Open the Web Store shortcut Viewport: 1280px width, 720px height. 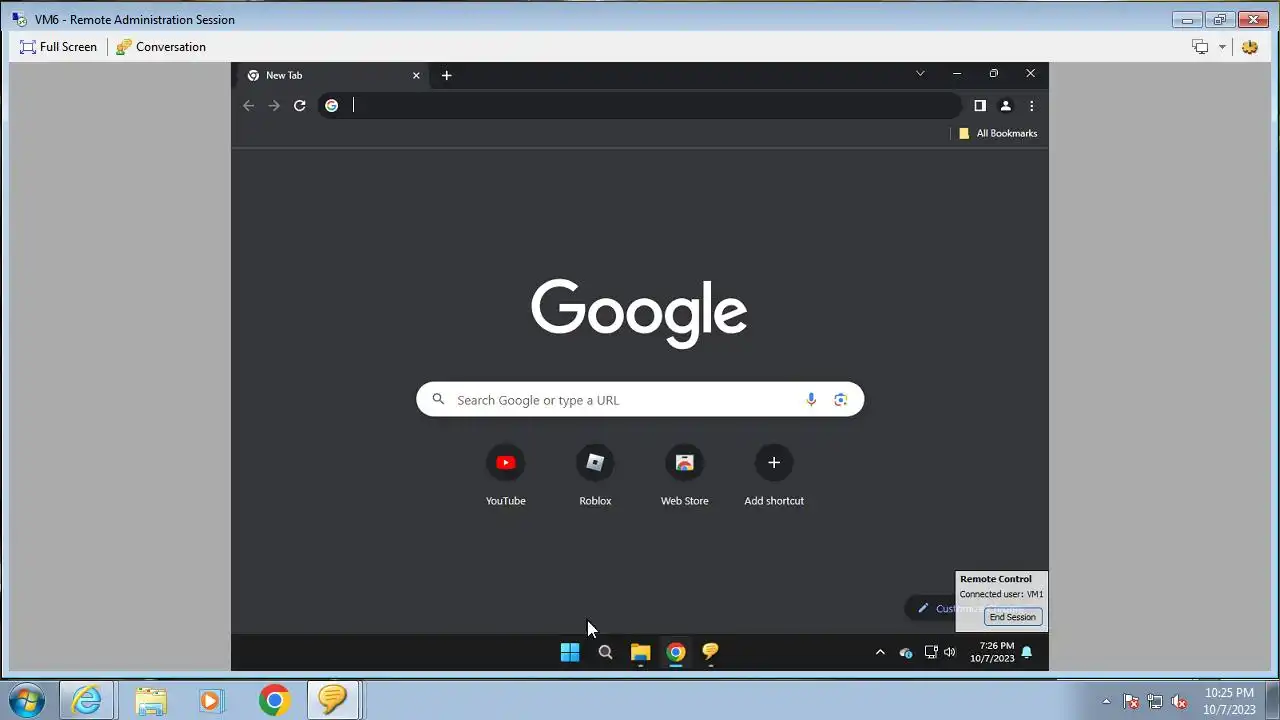pos(685,476)
